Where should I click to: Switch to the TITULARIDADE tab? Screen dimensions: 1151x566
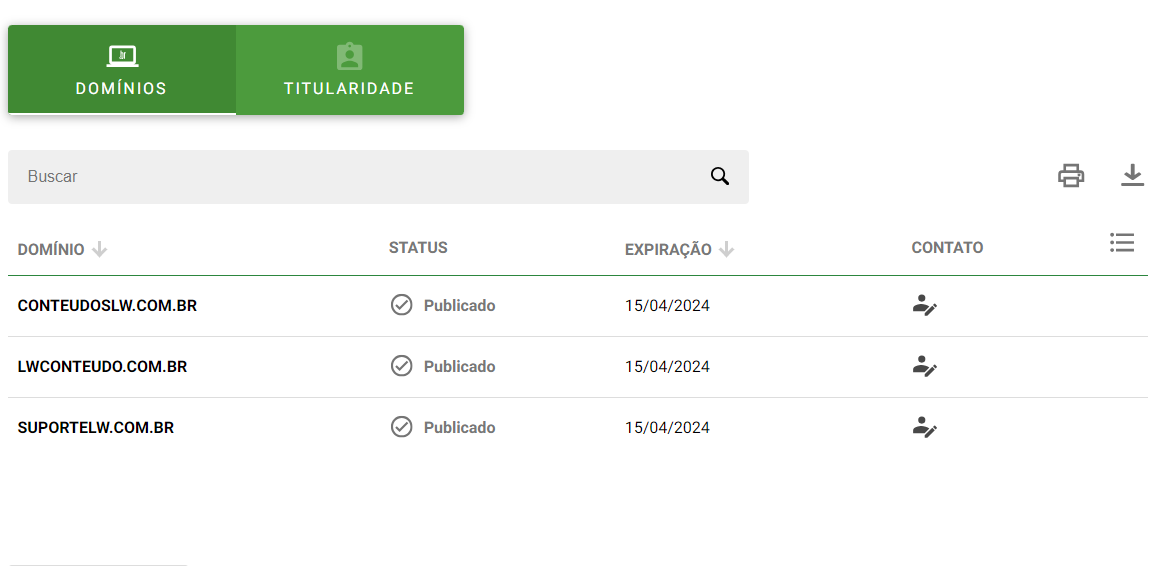coord(349,70)
